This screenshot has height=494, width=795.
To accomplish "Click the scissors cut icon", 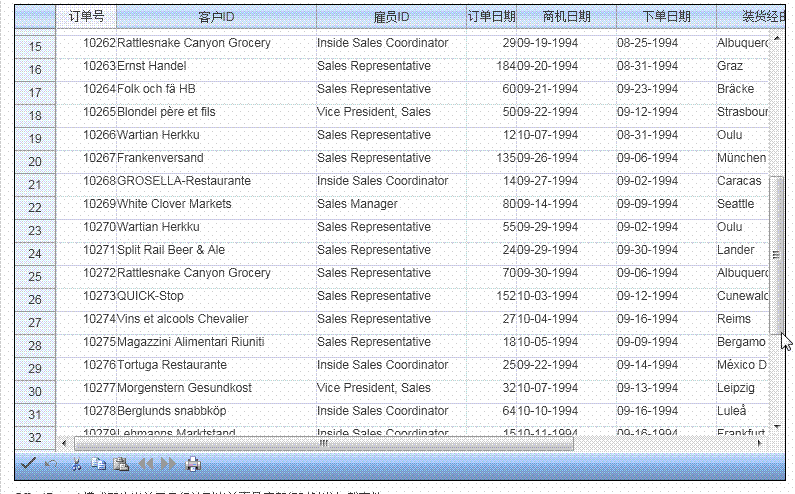I will 76,464.
